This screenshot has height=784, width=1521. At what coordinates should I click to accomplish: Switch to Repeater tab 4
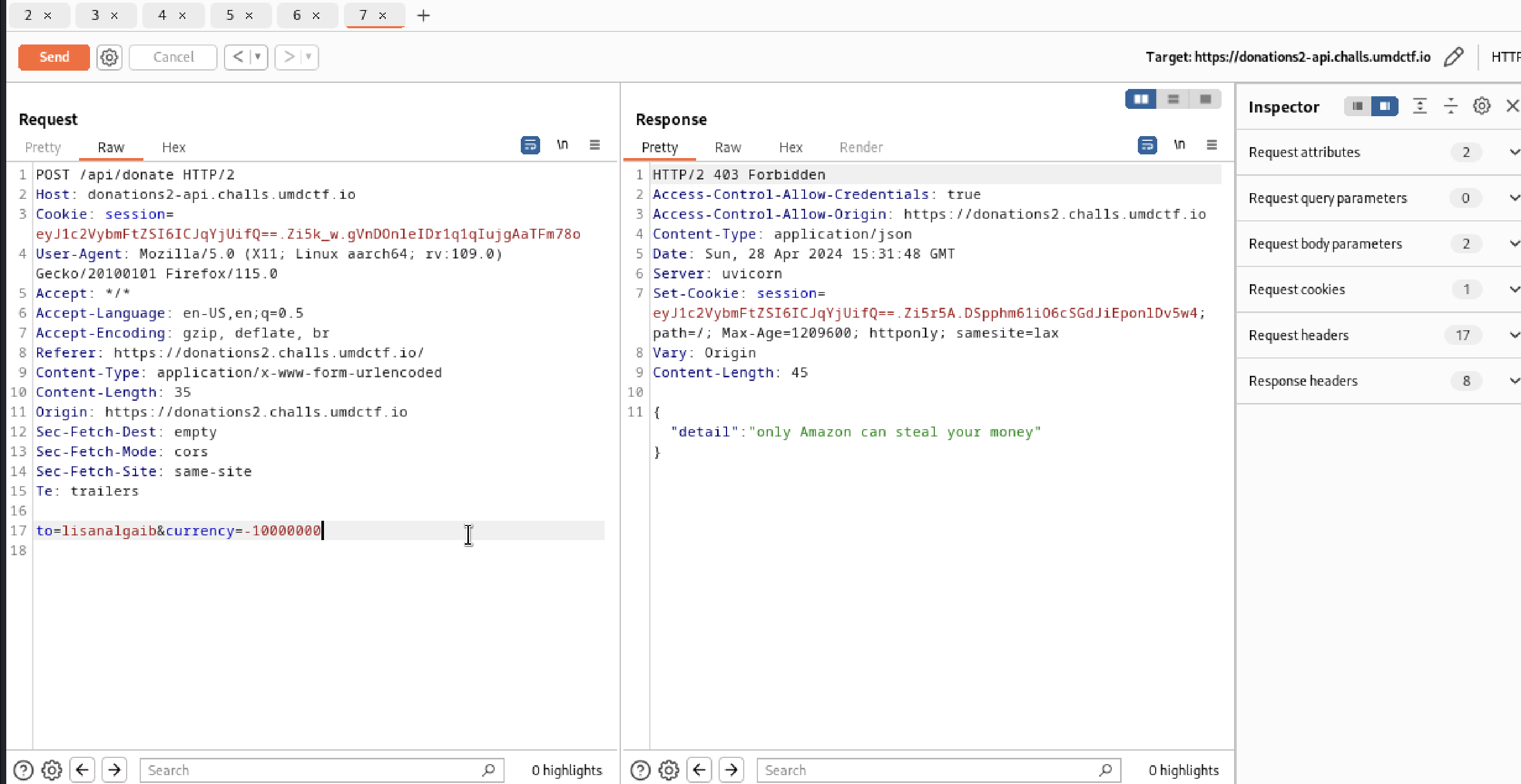pos(162,15)
